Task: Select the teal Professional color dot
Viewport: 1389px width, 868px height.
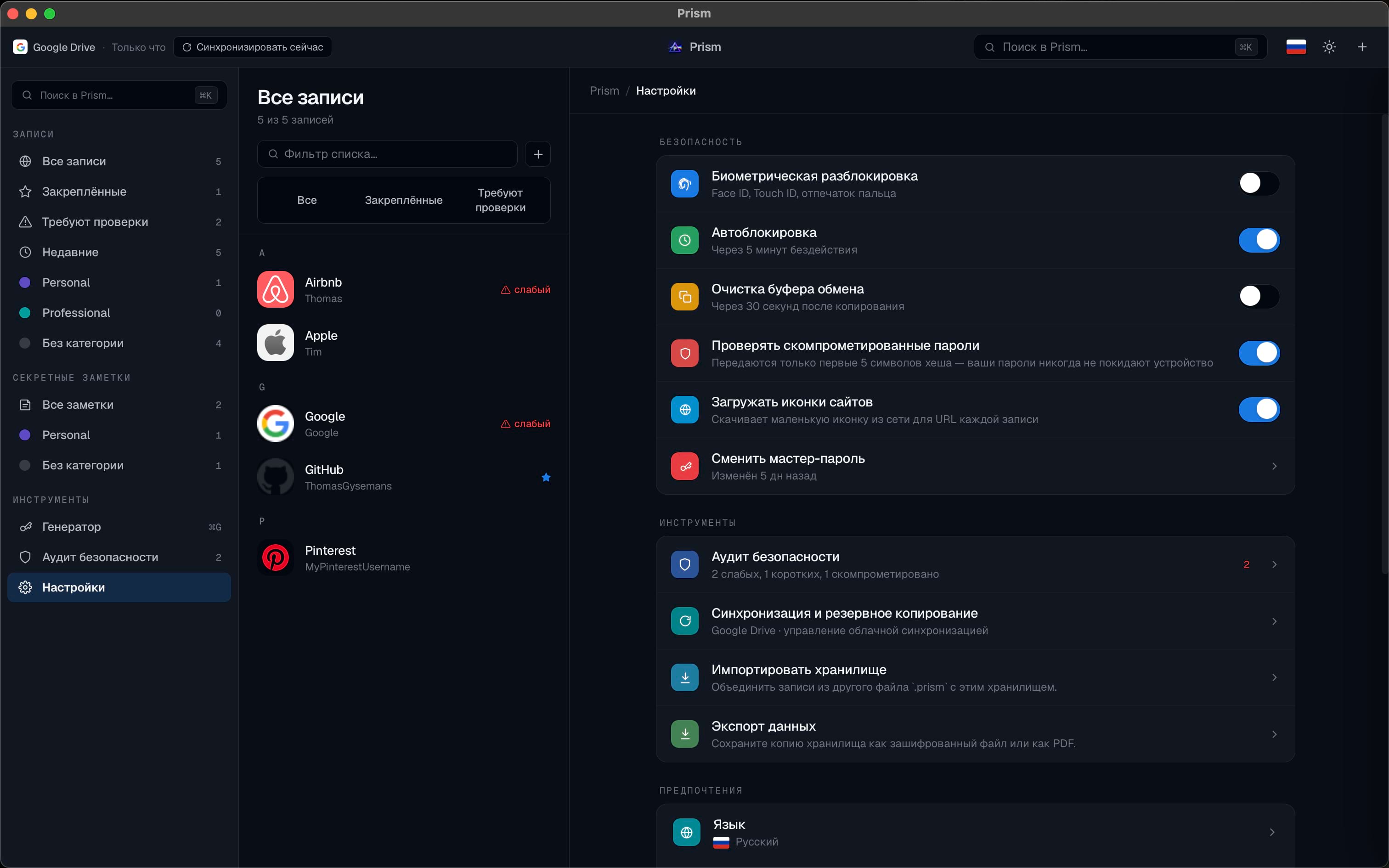Action: [x=25, y=313]
